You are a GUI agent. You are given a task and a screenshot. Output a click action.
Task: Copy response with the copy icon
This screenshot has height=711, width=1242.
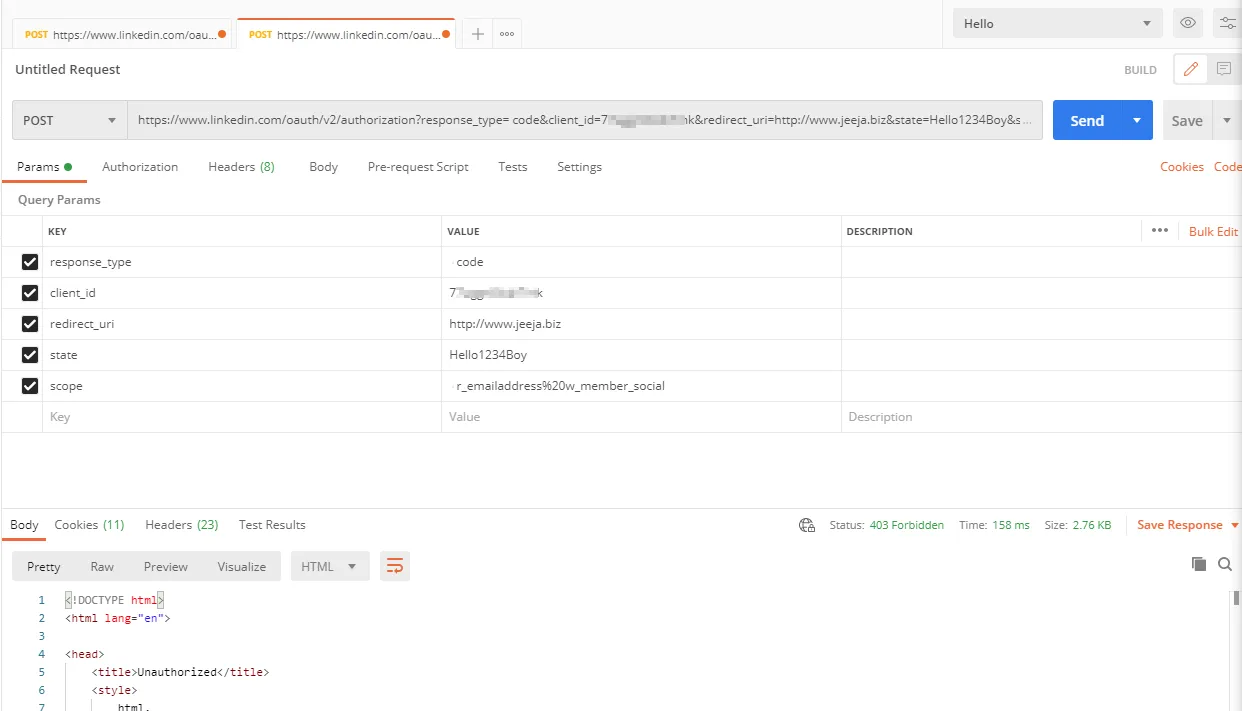[x=1199, y=565]
